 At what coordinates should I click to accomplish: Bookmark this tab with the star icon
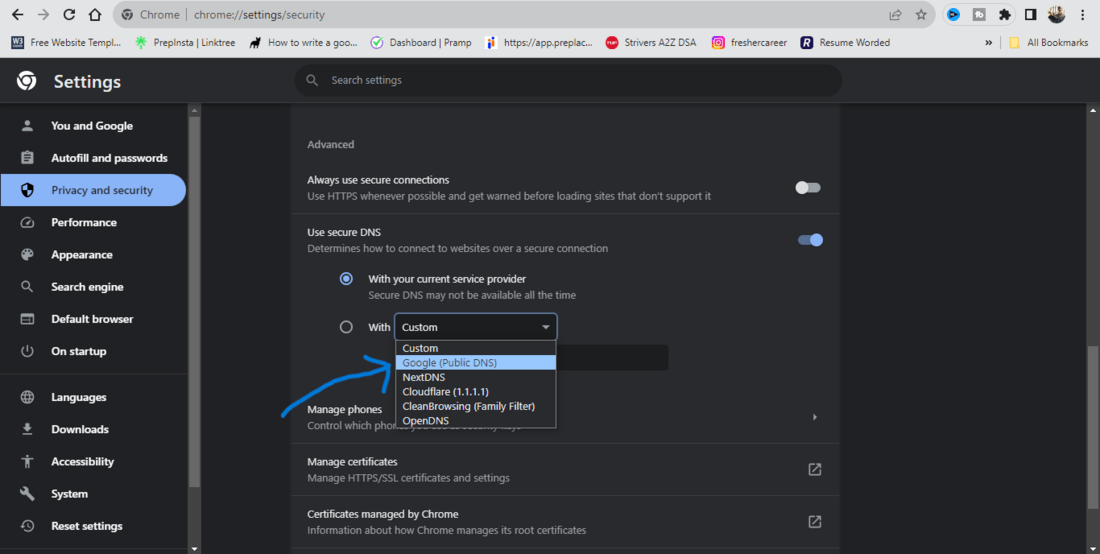[921, 15]
